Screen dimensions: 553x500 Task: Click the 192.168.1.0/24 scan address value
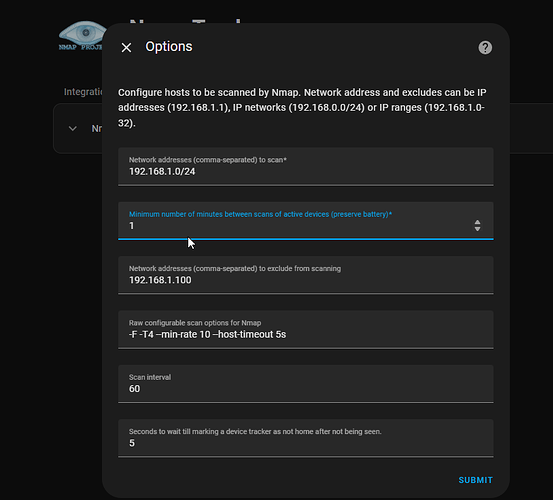(162, 171)
